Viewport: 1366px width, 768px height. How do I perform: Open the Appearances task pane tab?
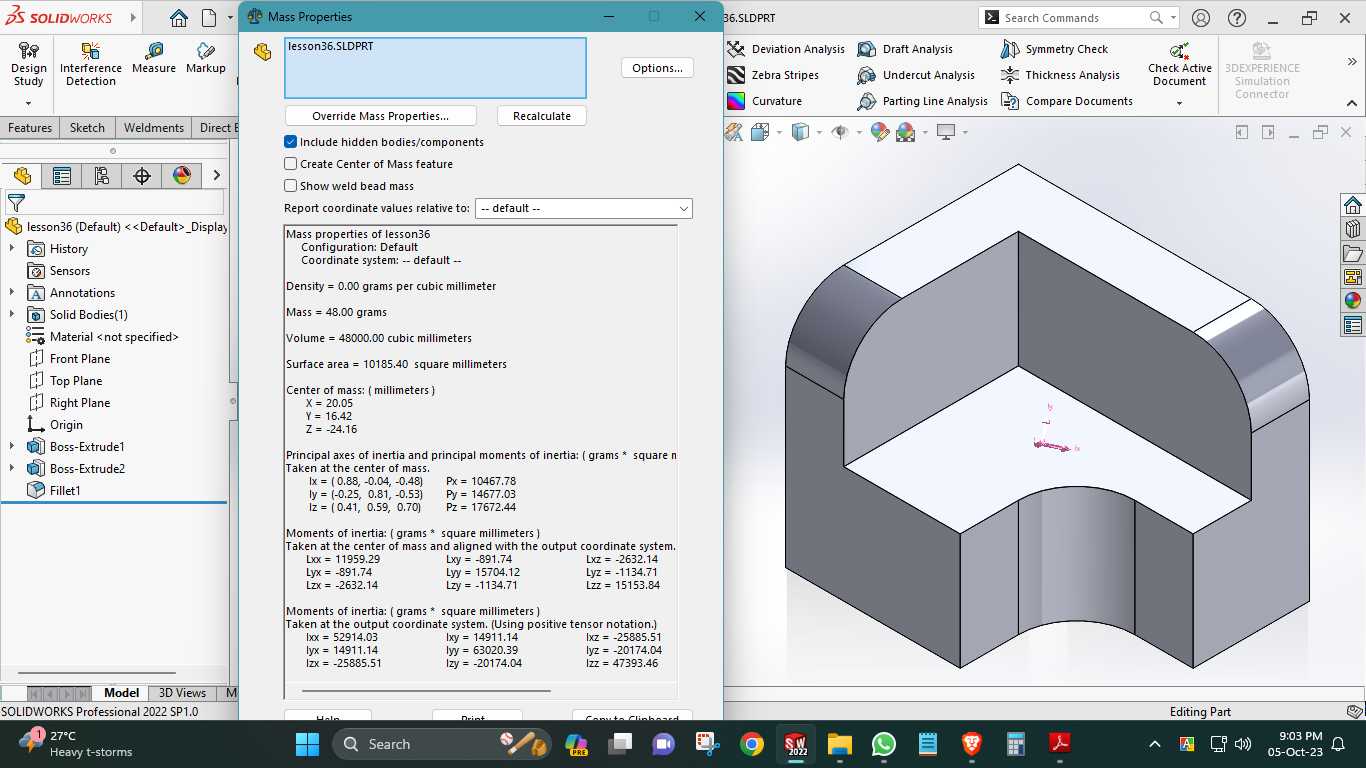(x=1353, y=301)
